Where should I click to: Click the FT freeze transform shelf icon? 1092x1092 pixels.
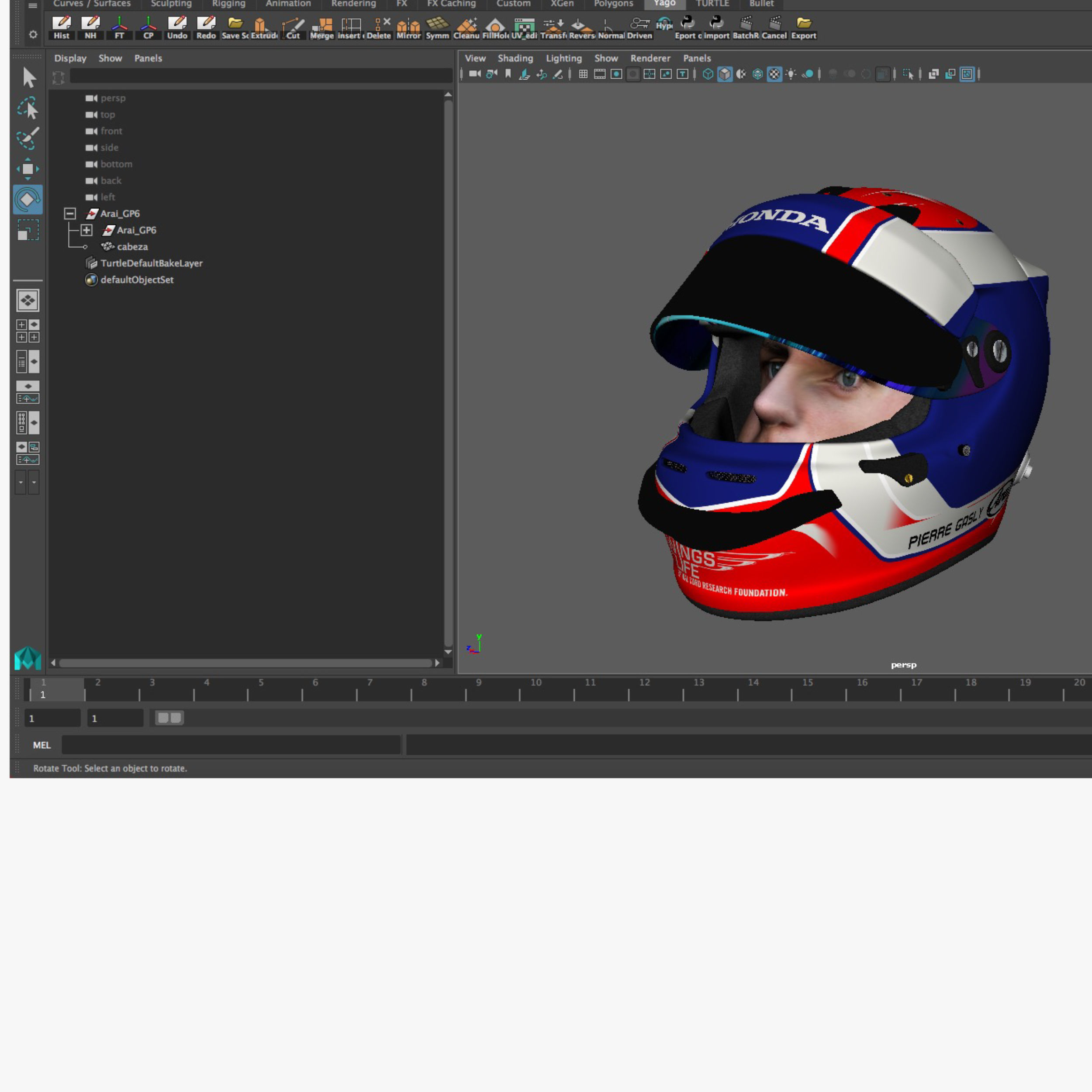[x=119, y=28]
